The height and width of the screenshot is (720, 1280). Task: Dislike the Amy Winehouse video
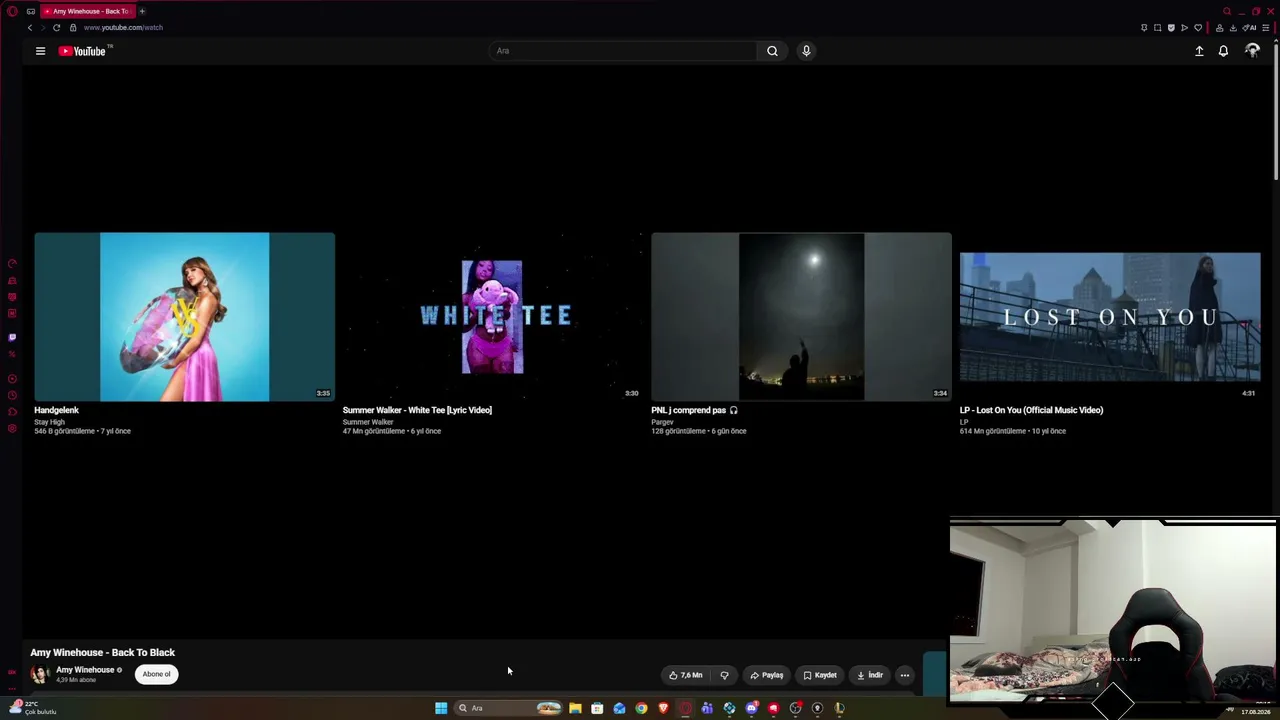(724, 675)
